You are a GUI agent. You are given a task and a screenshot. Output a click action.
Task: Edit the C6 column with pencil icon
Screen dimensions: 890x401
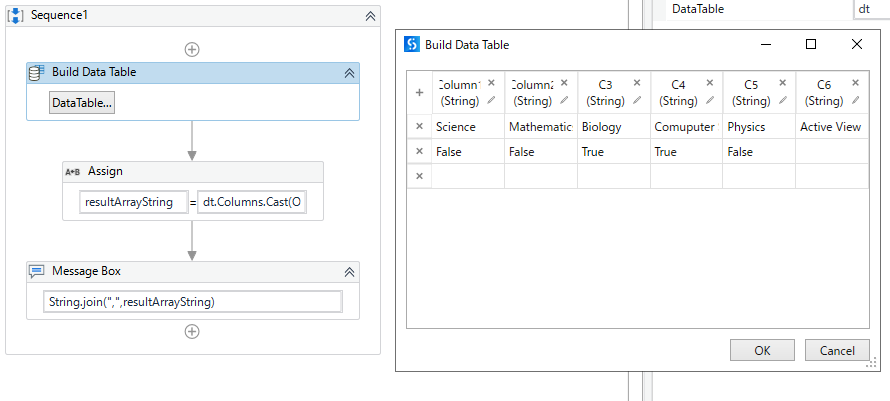[857, 100]
